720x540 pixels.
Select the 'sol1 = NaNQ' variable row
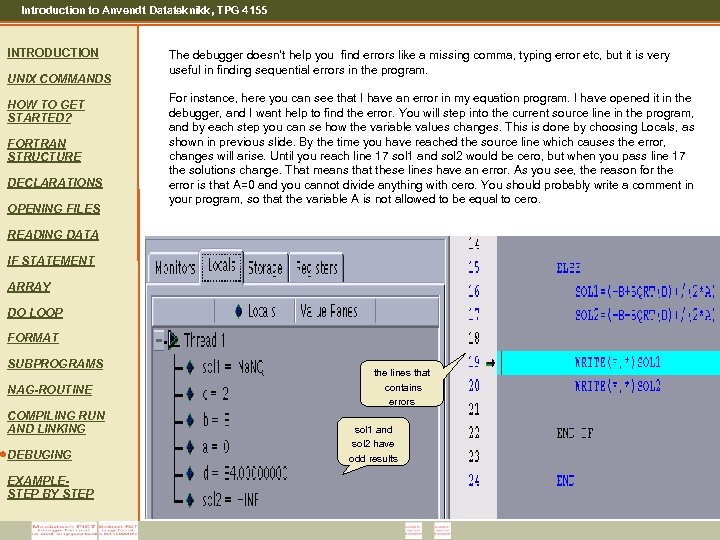(x=233, y=367)
